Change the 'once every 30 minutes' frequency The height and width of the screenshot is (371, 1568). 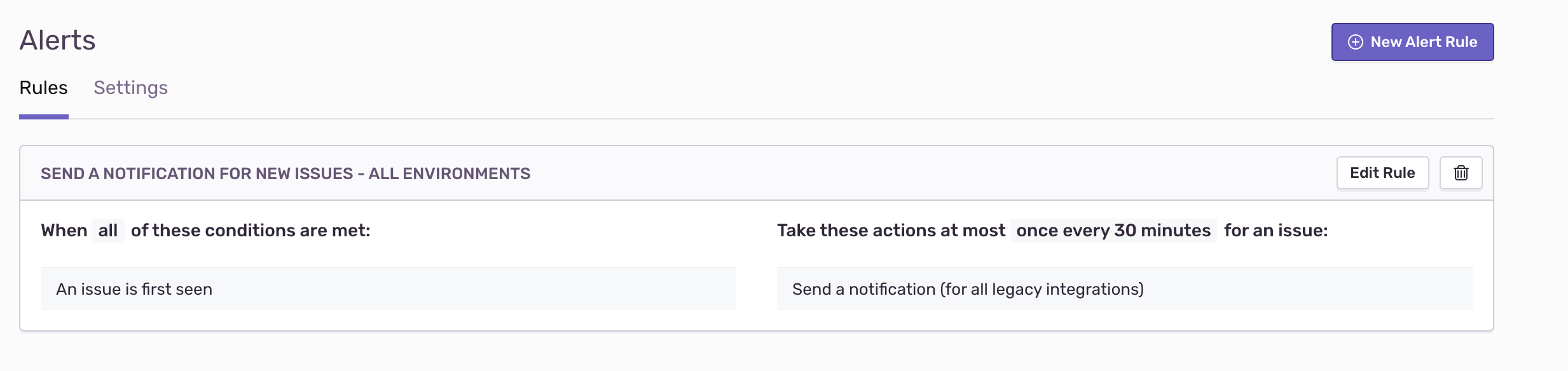coord(1112,231)
